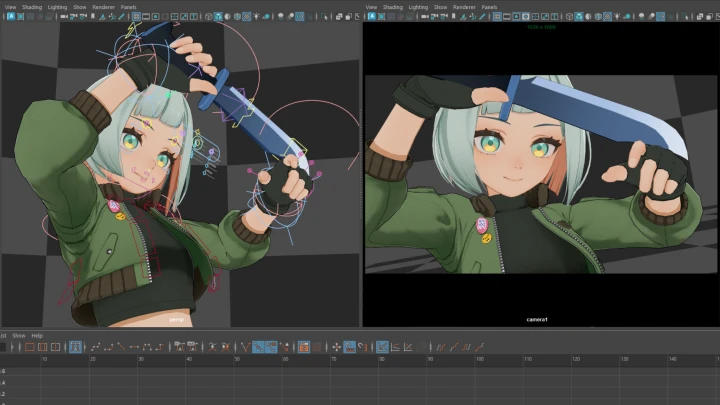This screenshot has height=405, width=720.
Task: Click frame 100 on Graph Editor ruler
Action: [x=480, y=359]
